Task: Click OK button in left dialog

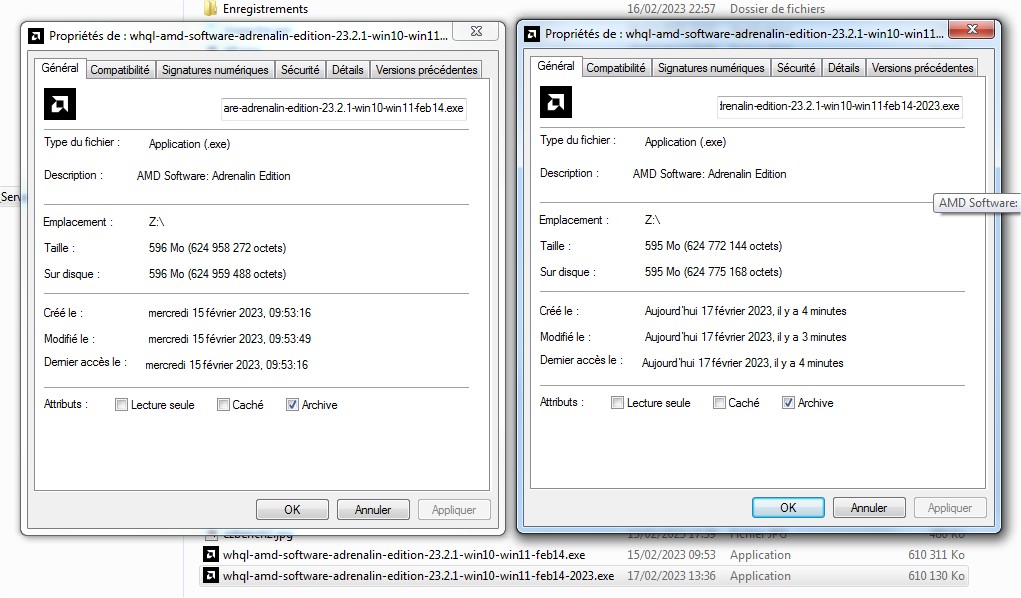Action: 292,509
